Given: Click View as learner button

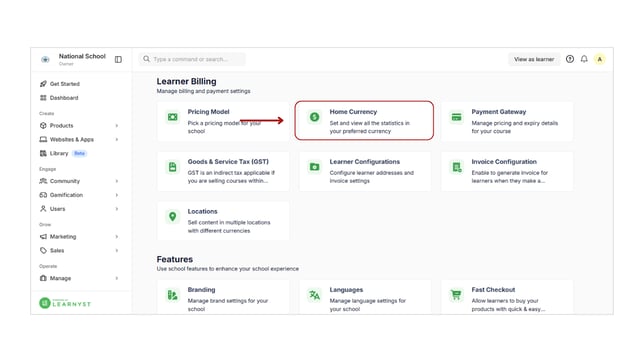Looking at the screenshot, I should tap(534, 59).
